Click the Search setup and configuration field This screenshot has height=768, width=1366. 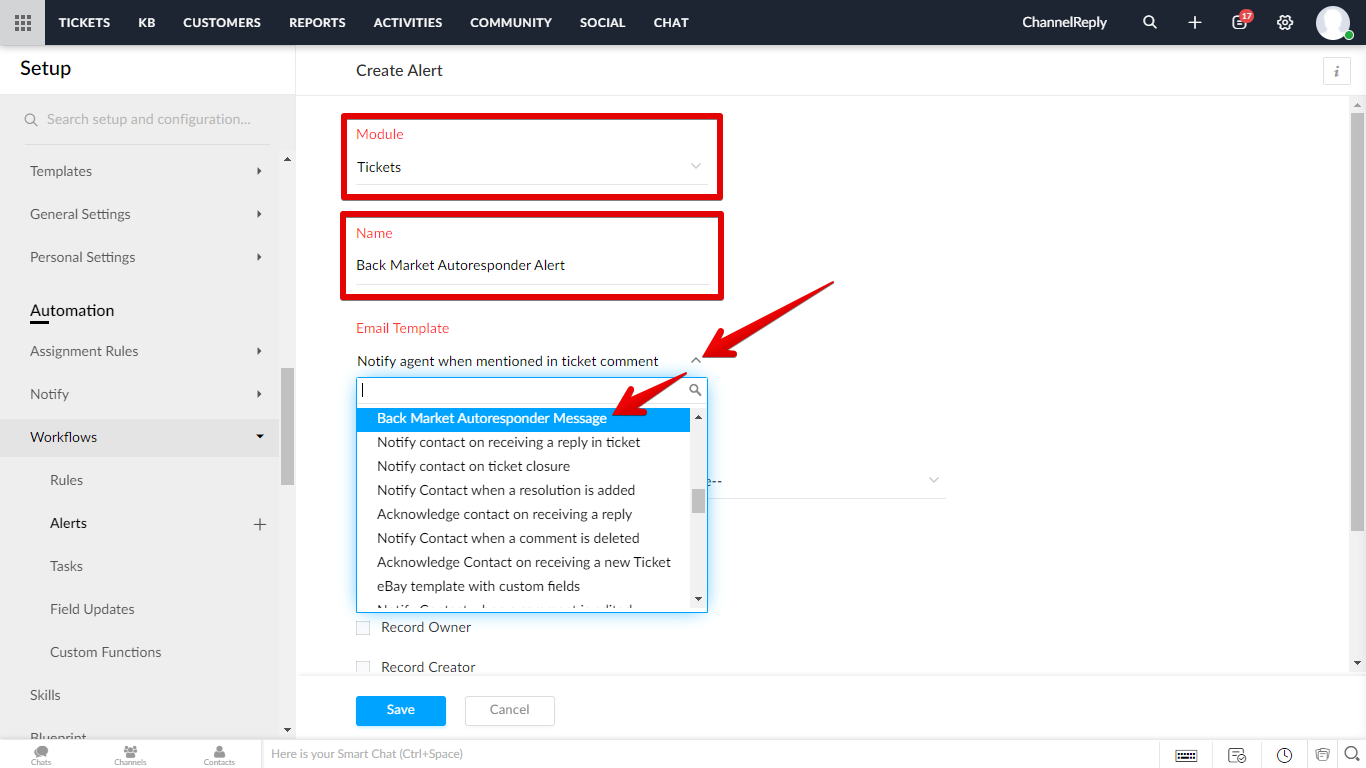[148, 119]
